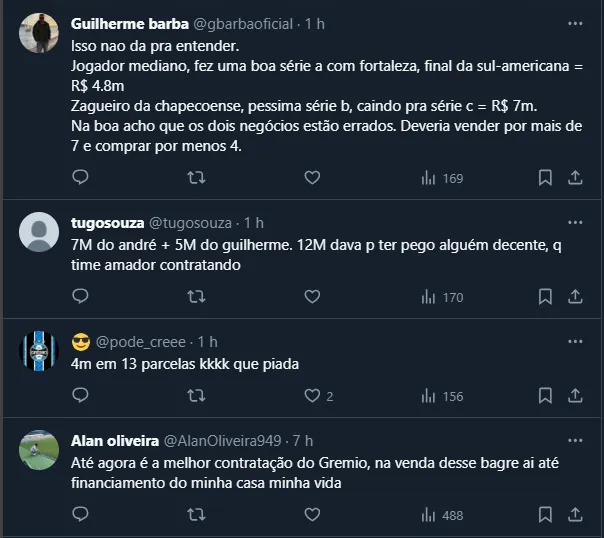Share Alan oliveira's tweet

[x=575, y=515]
